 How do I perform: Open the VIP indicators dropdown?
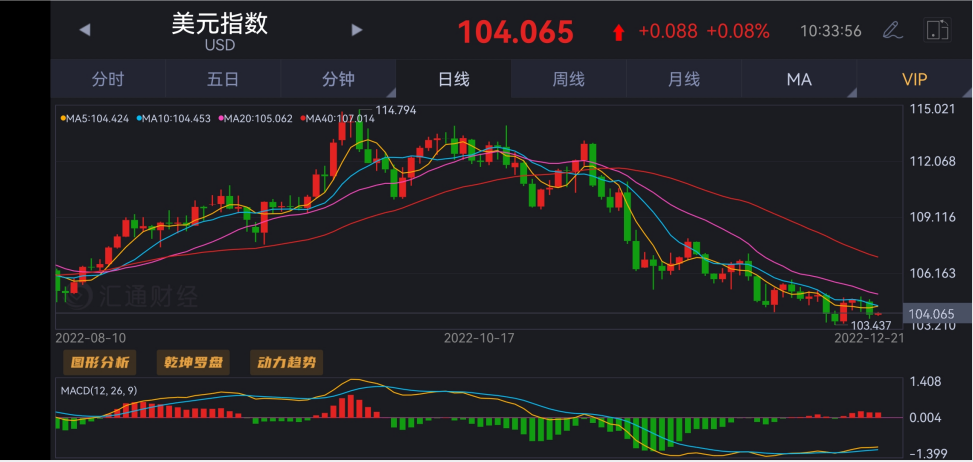pyautogui.click(x=914, y=80)
